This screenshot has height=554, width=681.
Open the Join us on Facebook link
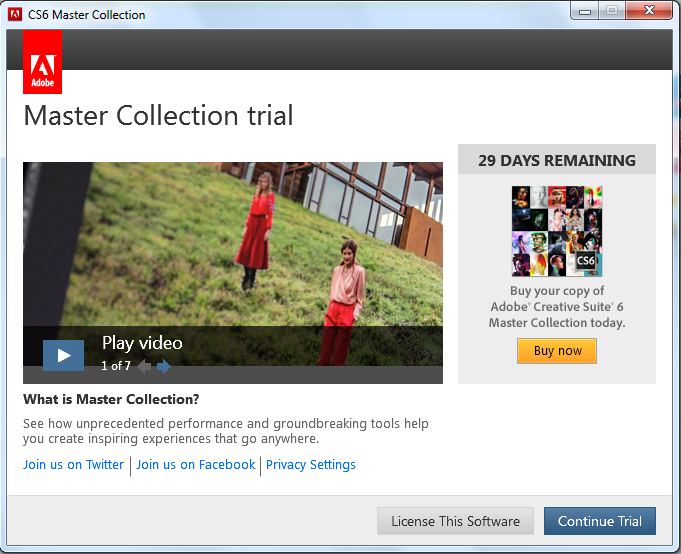coord(195,465)
